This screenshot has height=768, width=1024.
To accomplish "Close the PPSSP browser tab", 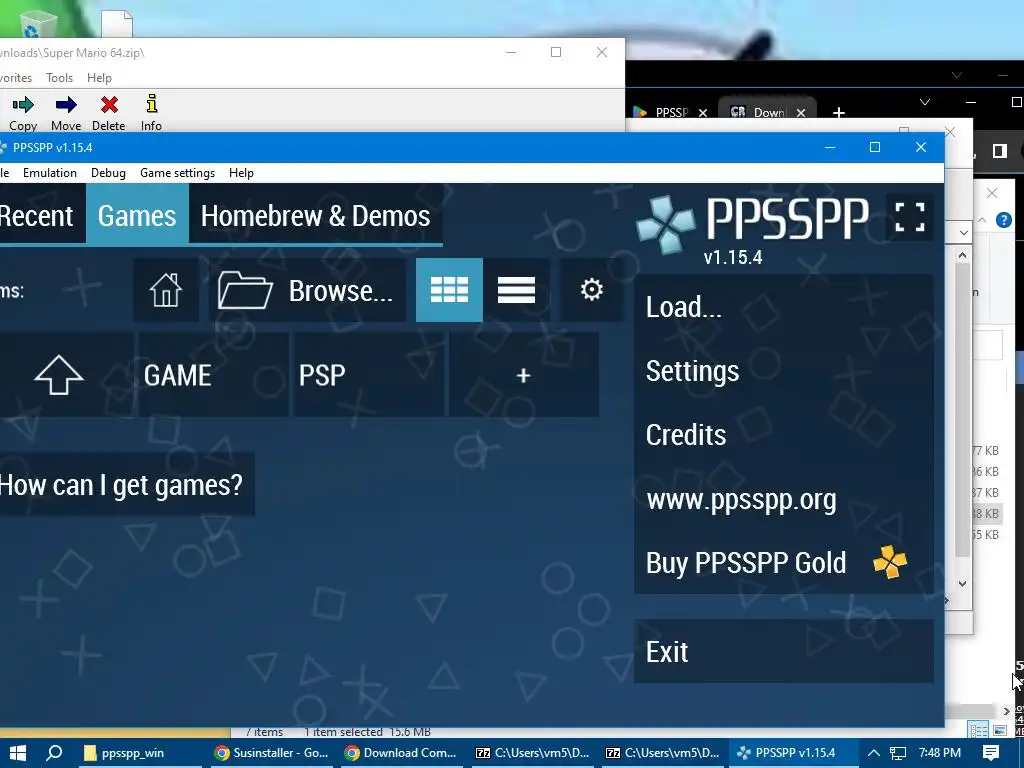I will (703, 113).
